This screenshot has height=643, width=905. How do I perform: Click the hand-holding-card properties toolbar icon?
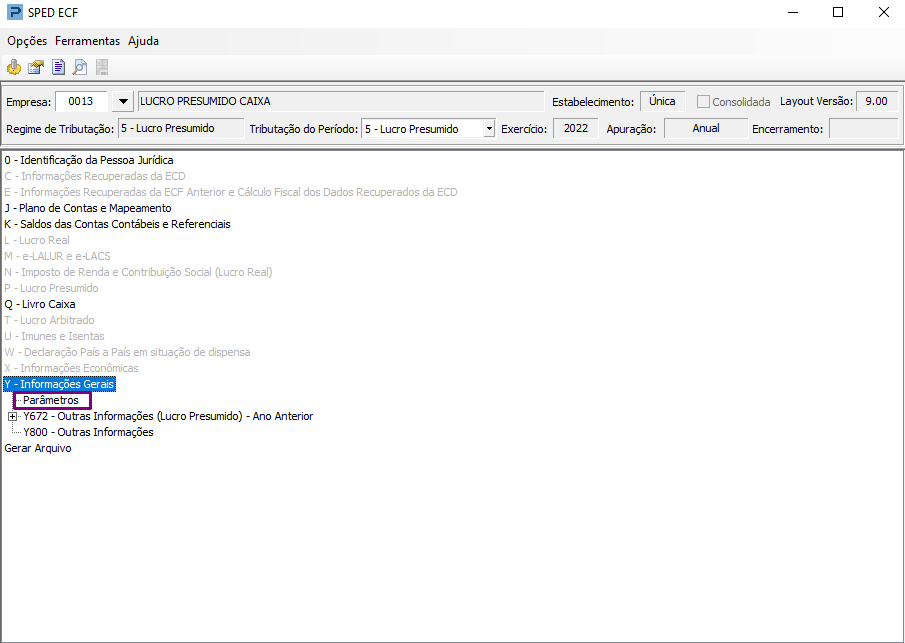click(x=36, y=68)
